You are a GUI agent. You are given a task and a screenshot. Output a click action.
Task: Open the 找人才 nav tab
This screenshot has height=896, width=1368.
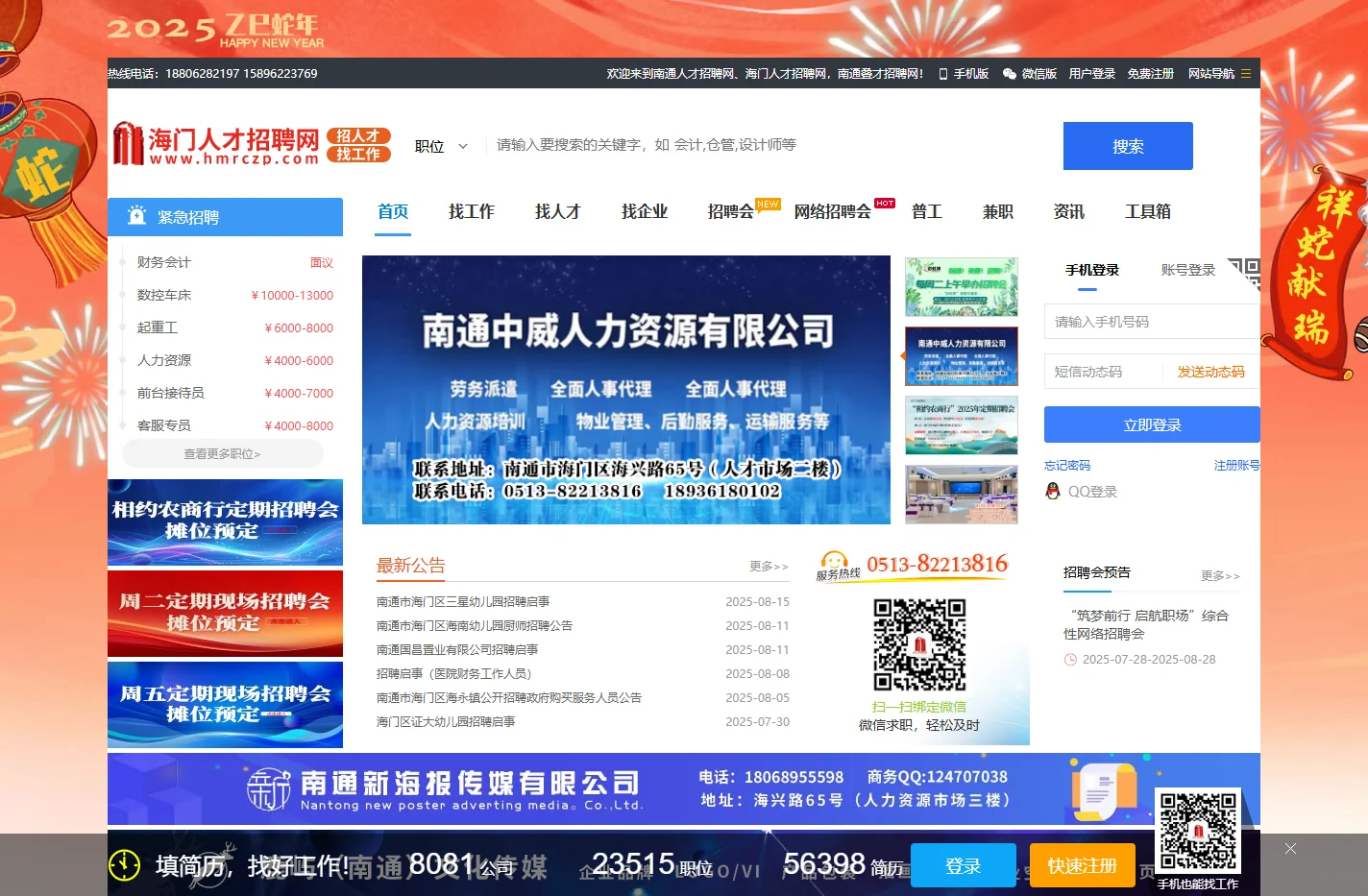pos(558,211)
